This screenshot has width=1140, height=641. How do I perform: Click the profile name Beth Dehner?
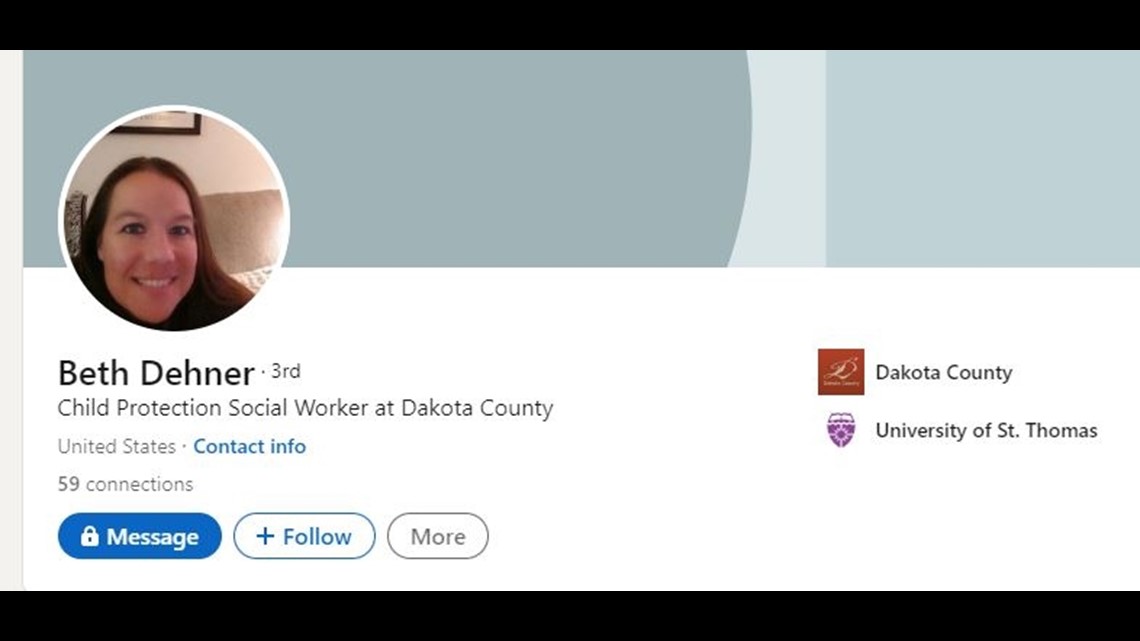click(x=156, y=373)
